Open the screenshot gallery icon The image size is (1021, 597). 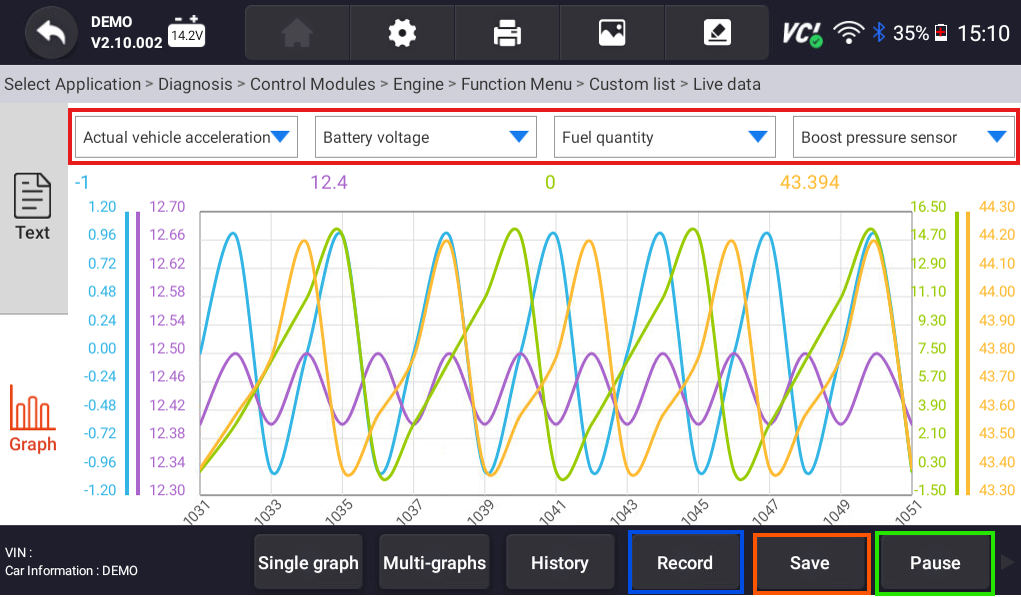611,32
